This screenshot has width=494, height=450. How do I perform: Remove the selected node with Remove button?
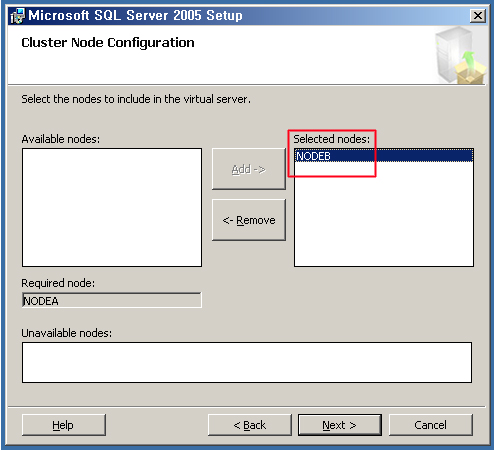249,220
